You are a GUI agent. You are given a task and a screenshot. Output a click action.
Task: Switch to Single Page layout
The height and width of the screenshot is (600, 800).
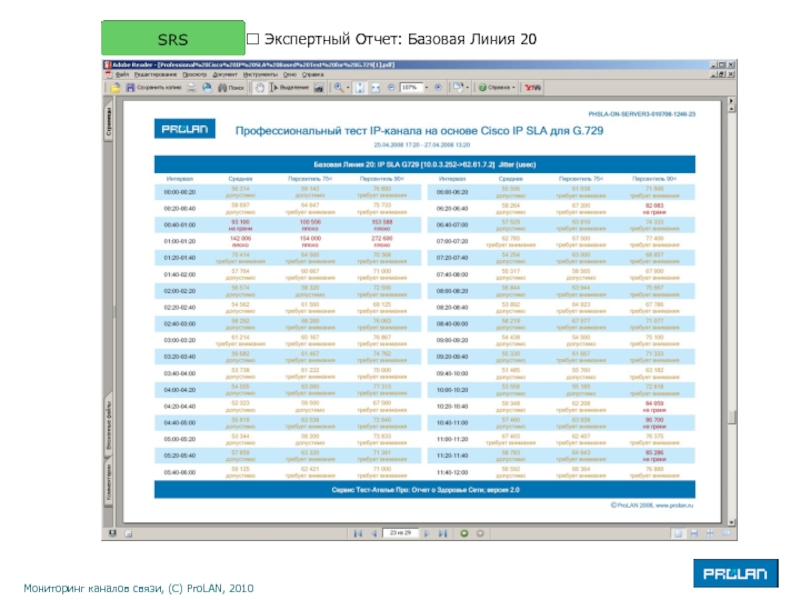(x=678, y=534)
